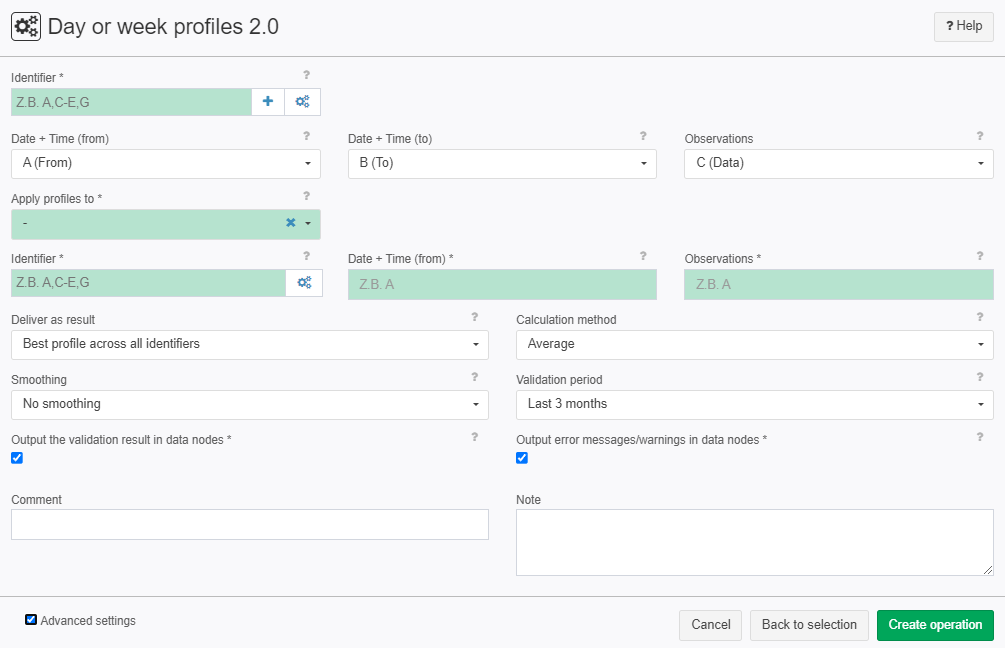Toggle Output error messages/warnings checkbox
The image size is (1005, 648).
click(x=522, y=458)
